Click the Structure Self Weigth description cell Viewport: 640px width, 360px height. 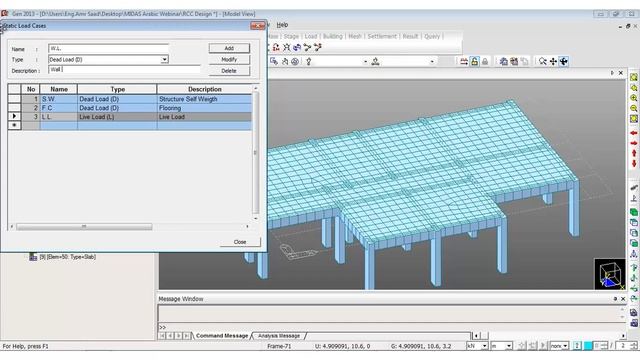pos(204,99)
